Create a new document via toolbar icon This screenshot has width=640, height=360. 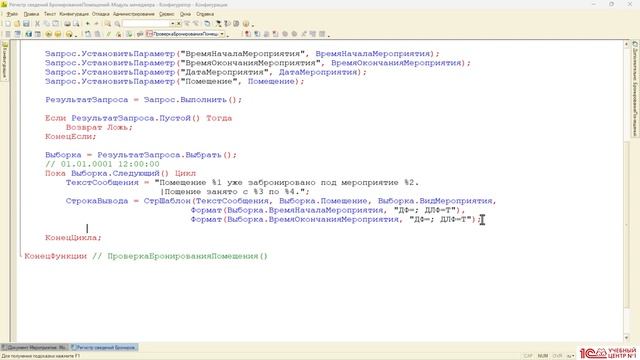(x=8, y=24)
